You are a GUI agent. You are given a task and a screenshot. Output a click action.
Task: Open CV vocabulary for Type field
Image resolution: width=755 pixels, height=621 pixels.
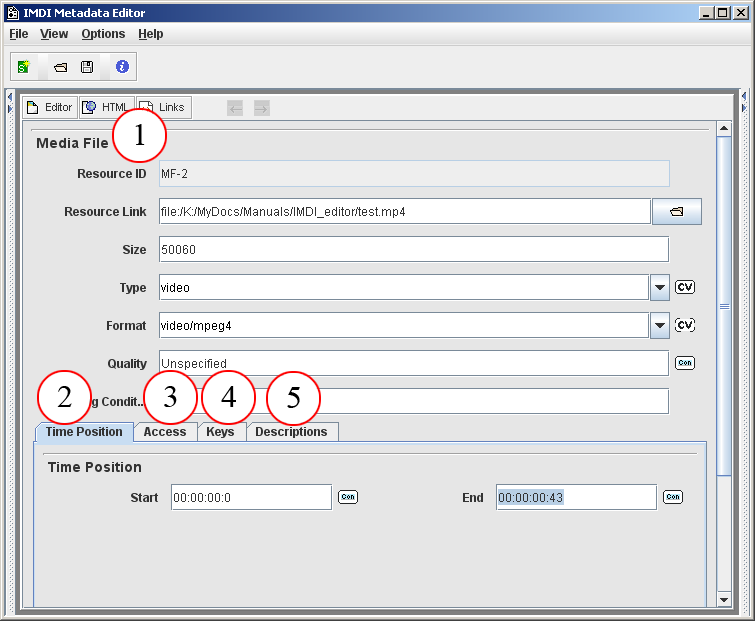click(x=685, y=287)
